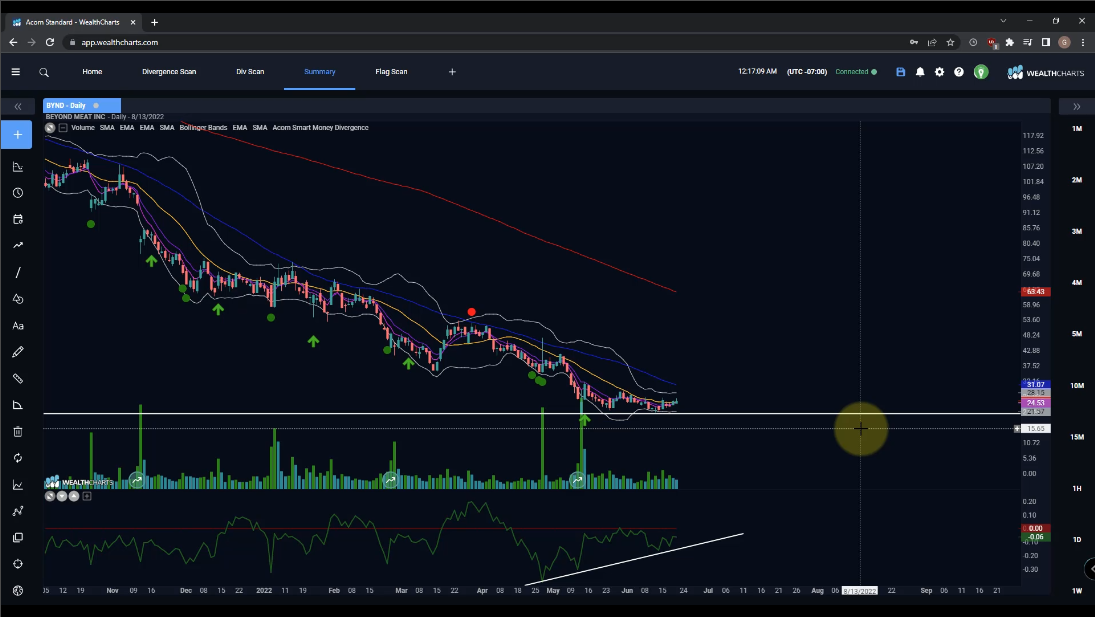
Task: Switch to Divergence Scan tab
Action: coord(169,72)
